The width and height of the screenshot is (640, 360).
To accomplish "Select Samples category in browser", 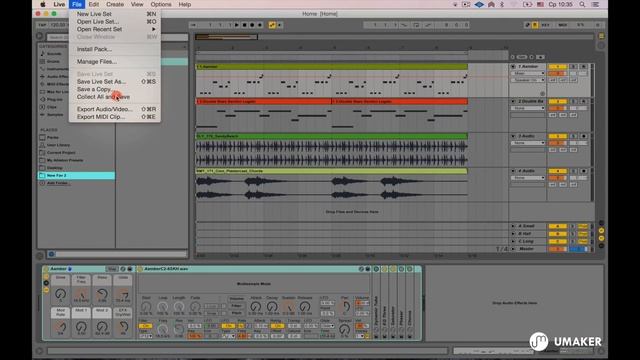I will 55,115.
